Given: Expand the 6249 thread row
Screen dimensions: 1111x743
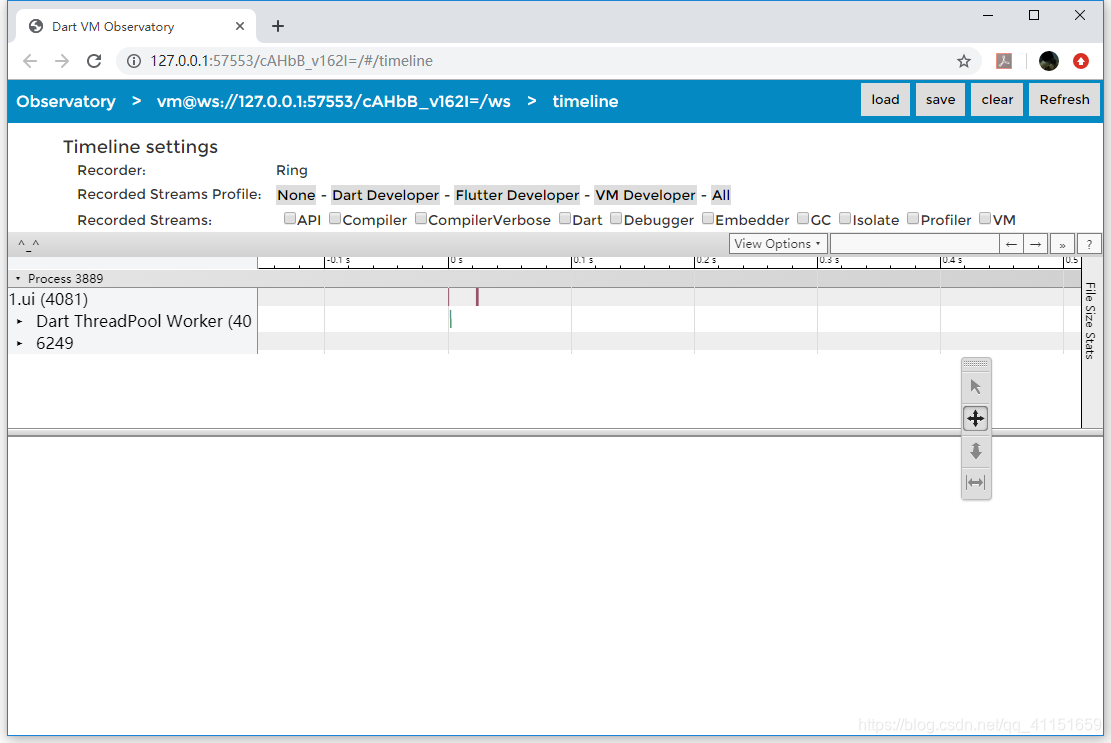Looking at the screenshot, I should coord(20,344).
